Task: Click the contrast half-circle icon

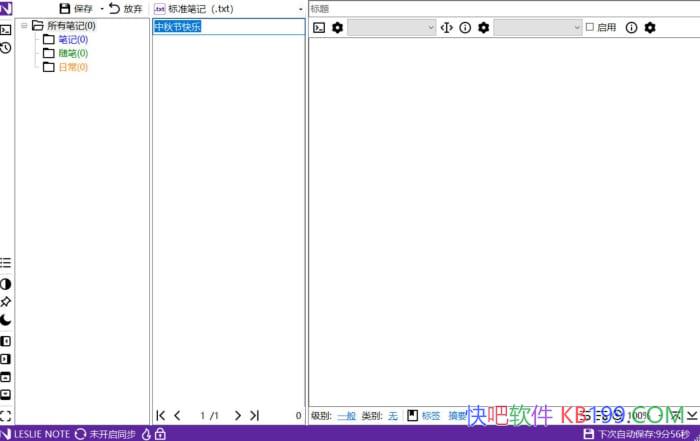Action: coord(6,284)
